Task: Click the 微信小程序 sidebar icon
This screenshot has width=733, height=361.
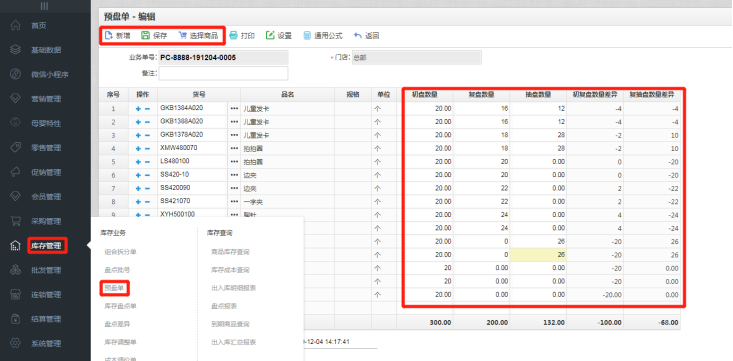Action: tap(15, 74)
